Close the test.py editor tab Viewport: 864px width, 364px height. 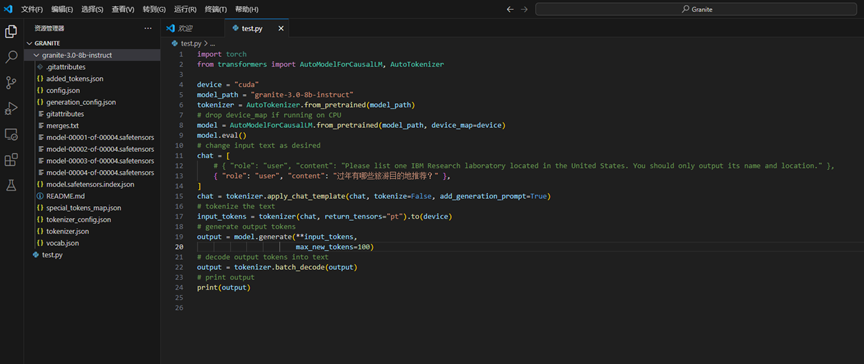[281, 29]
